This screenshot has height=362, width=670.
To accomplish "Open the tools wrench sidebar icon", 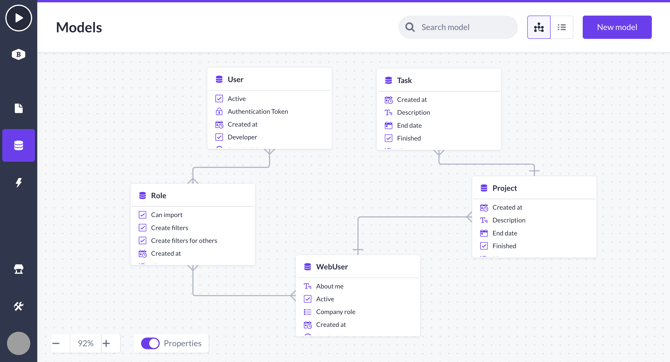I will [18, 306].
